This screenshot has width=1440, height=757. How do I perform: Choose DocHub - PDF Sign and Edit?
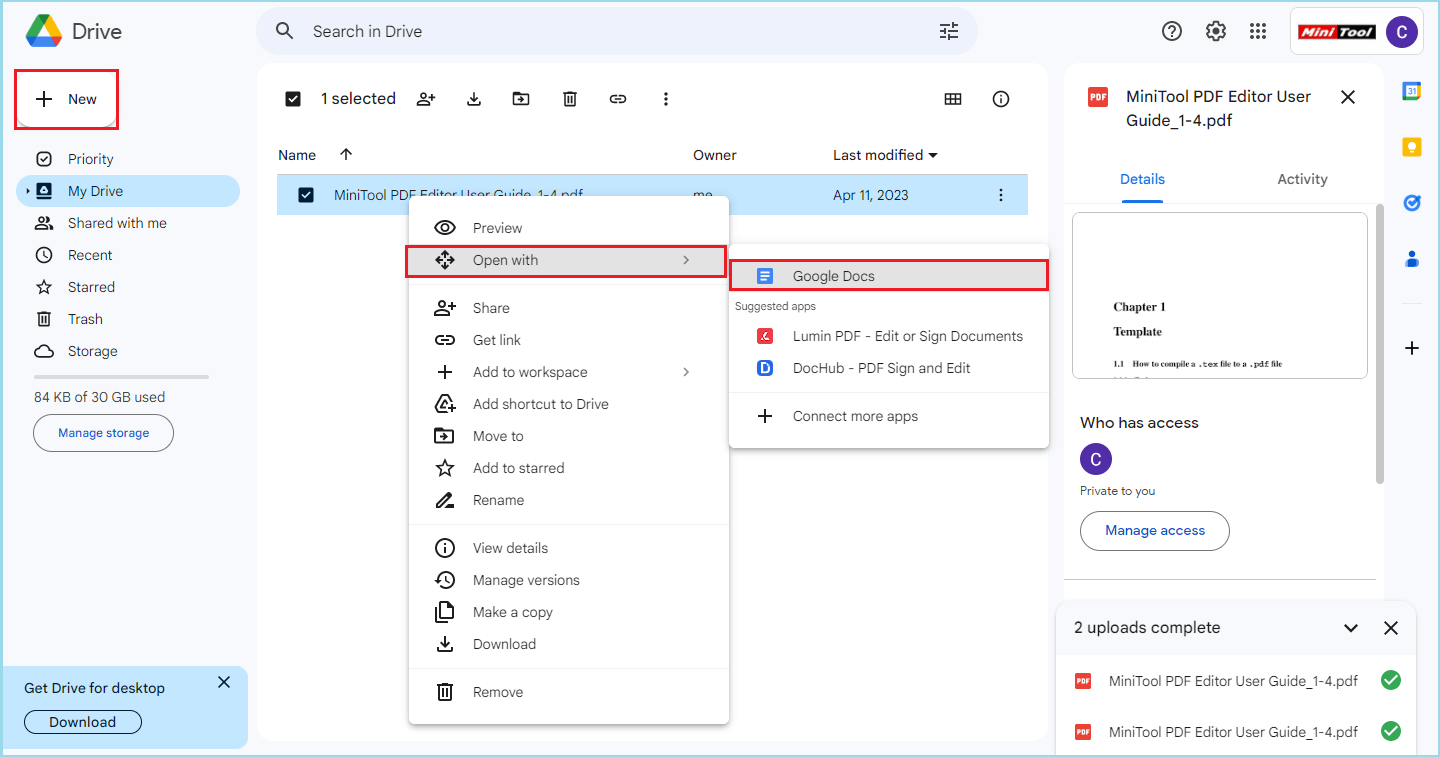pos(888,368)
